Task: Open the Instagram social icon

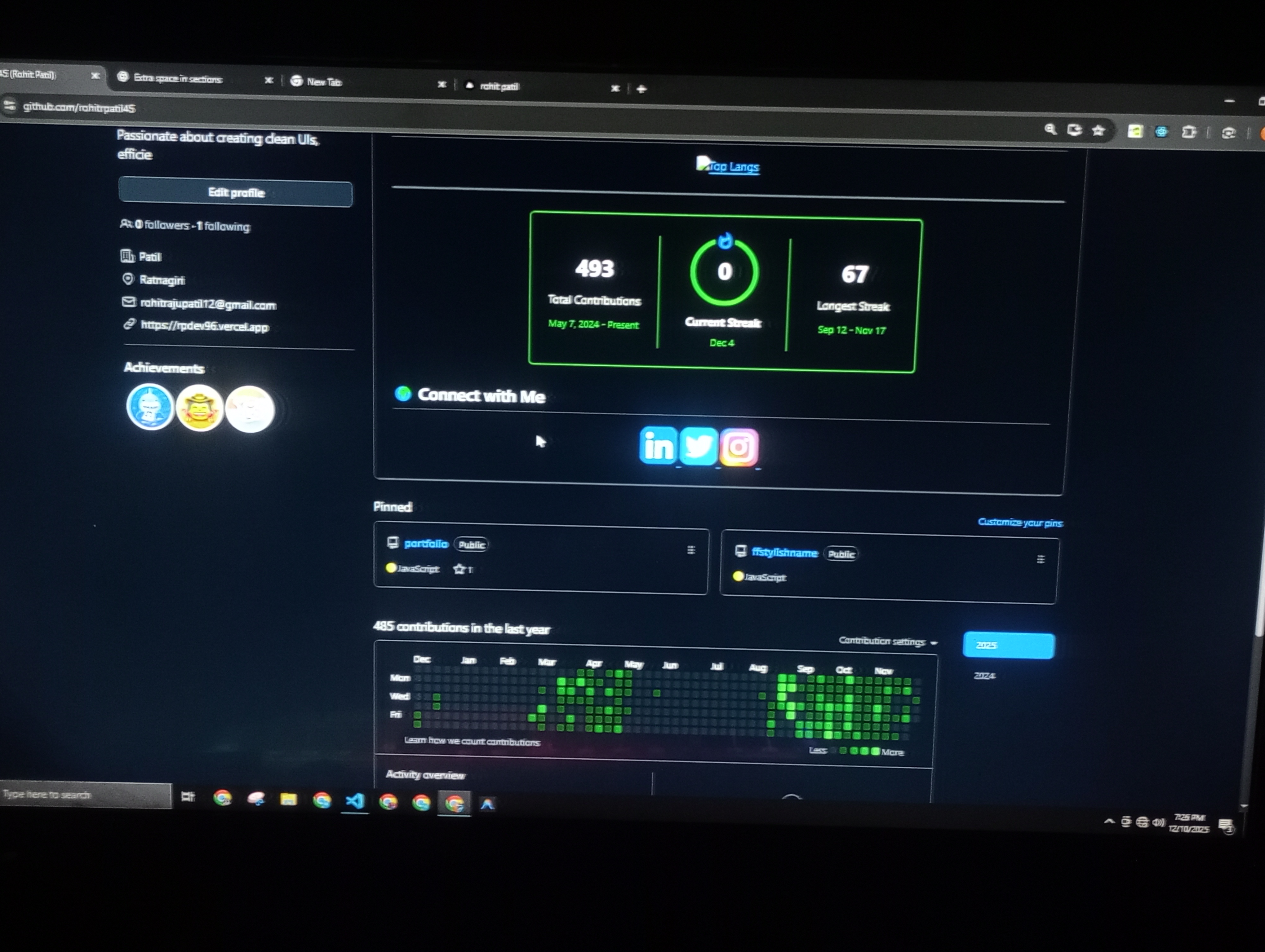Action: click(x=739, y=447)
